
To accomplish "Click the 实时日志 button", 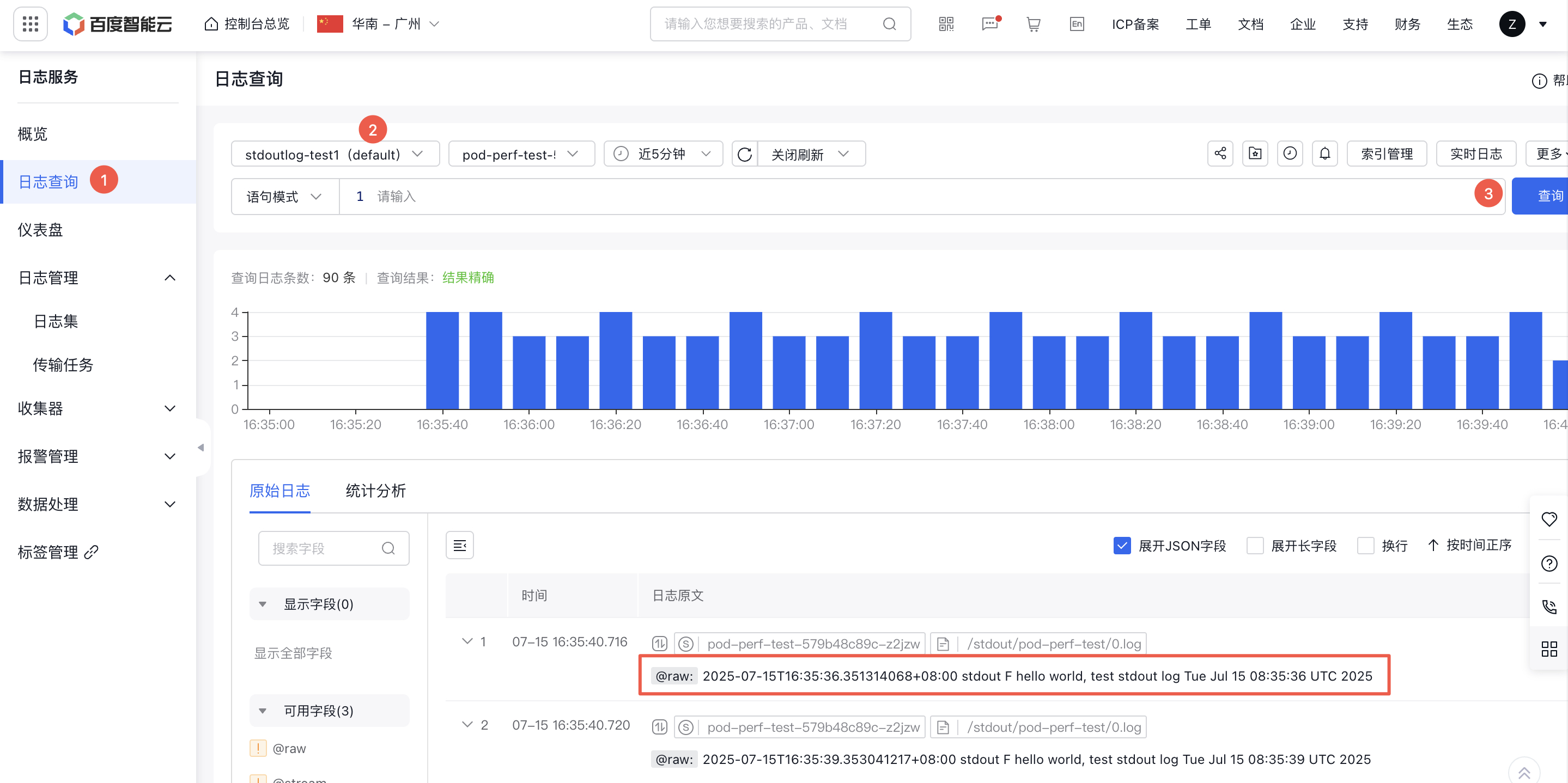I will coord(1475,154).
